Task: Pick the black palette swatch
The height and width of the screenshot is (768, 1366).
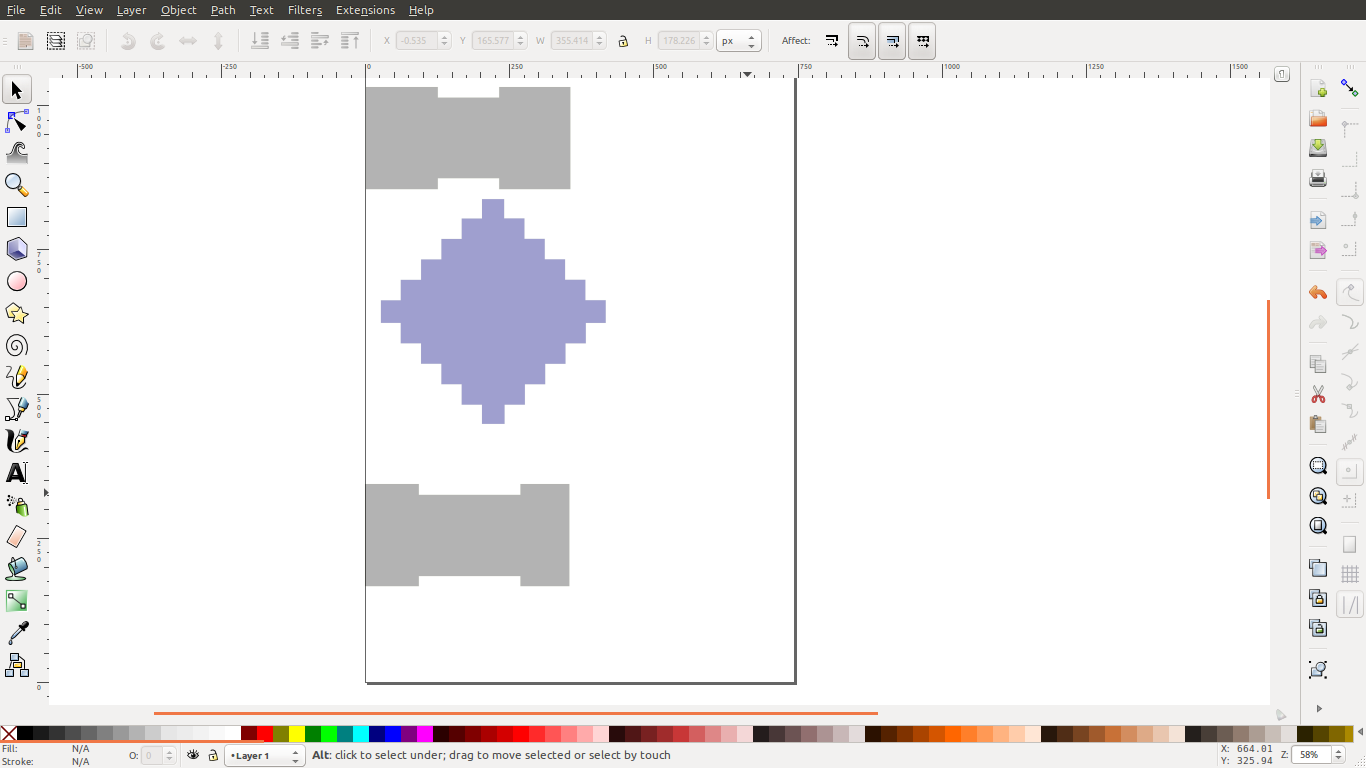Action: (x=25, y=733)
